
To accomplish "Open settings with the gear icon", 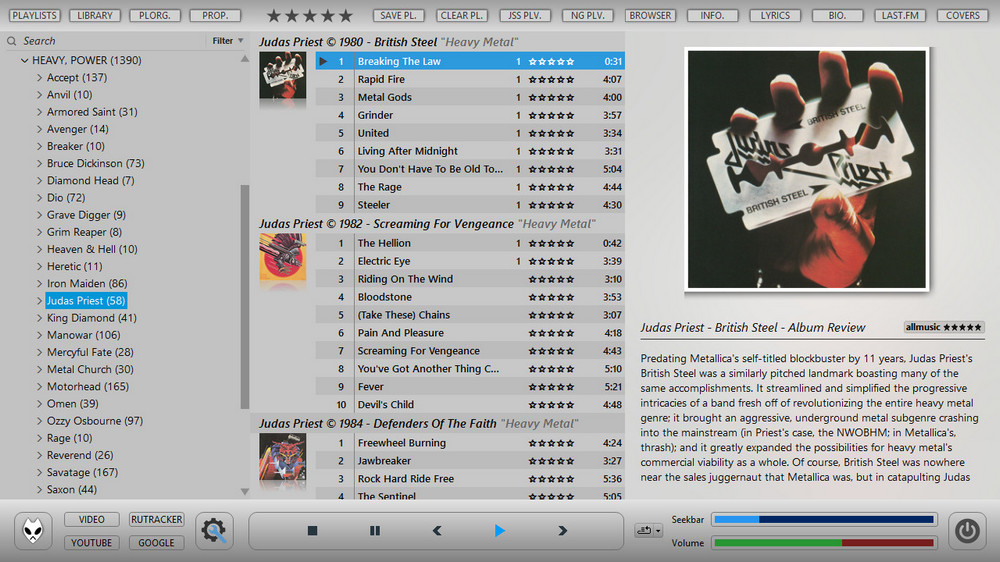I will (x=214, y=531).
